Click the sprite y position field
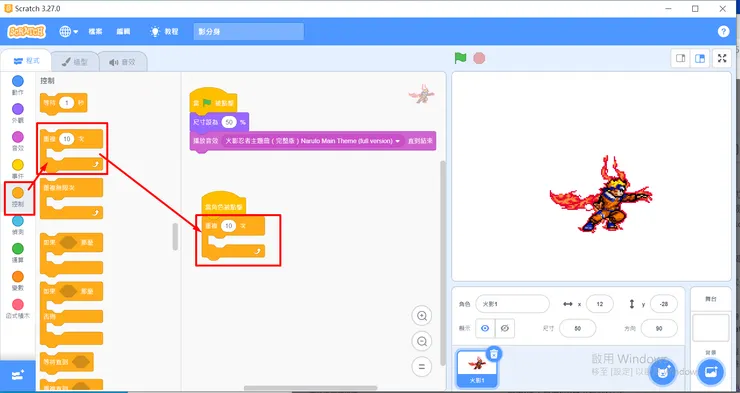 664,304
